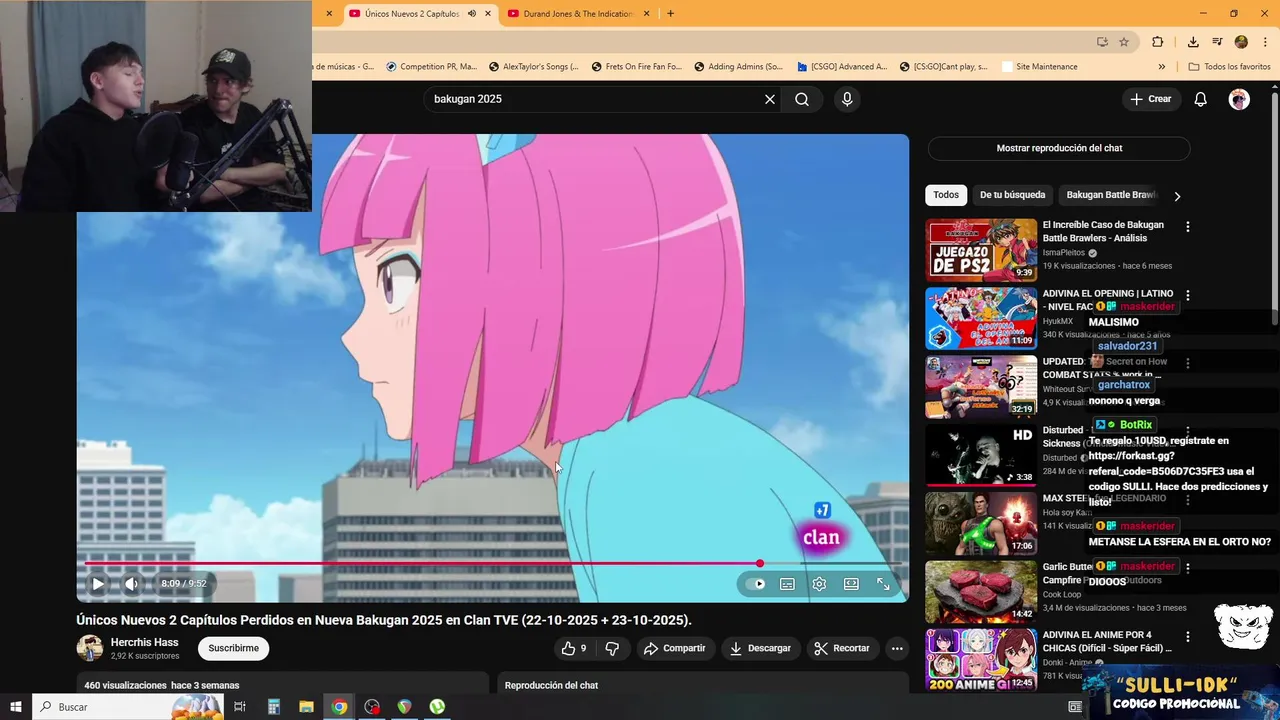
Task: Open Chrome three-dot menu
Action: coord(1265,42)
